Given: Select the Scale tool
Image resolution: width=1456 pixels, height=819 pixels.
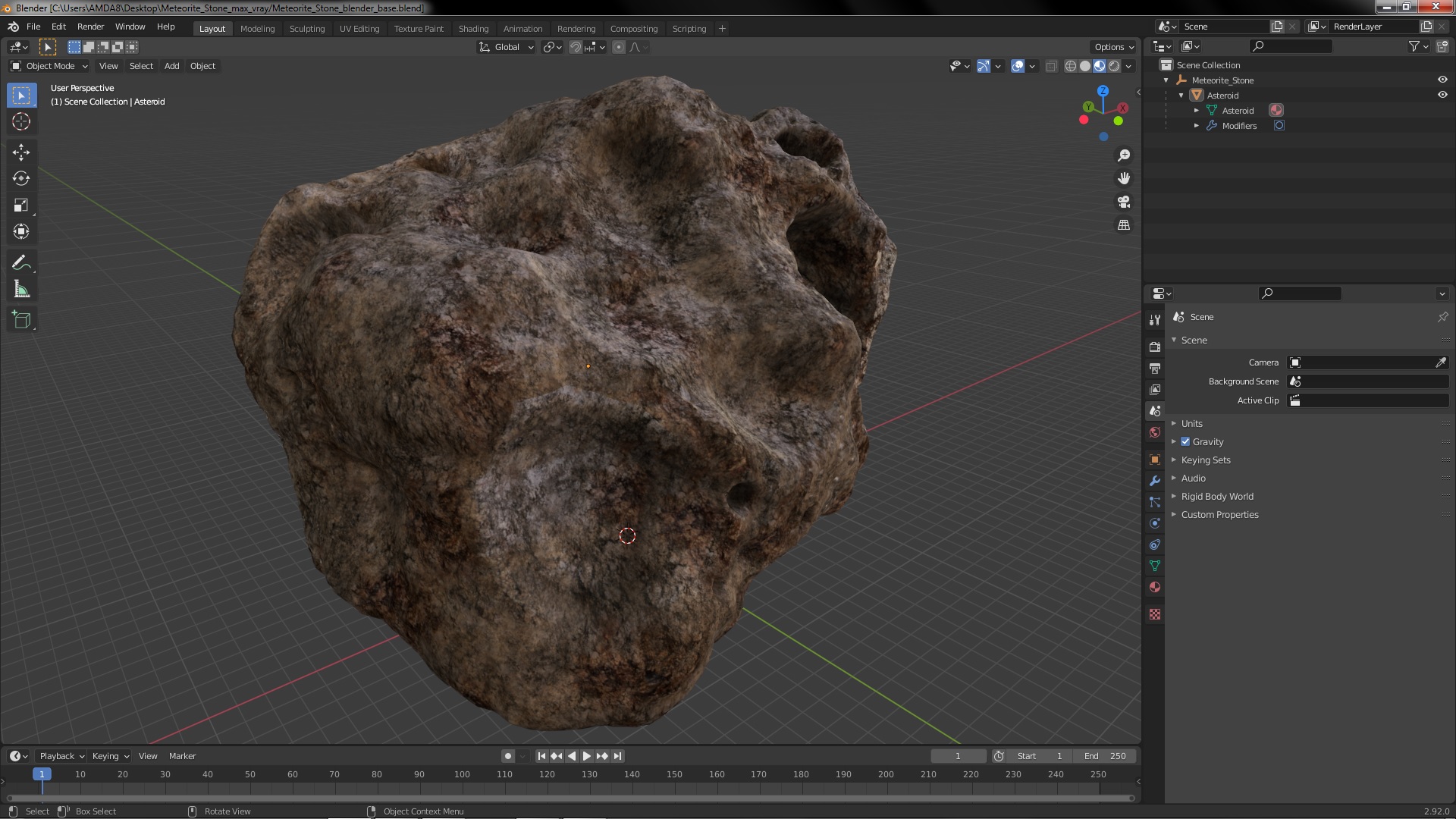Looking at the screenshot, I should click(21, 206).
